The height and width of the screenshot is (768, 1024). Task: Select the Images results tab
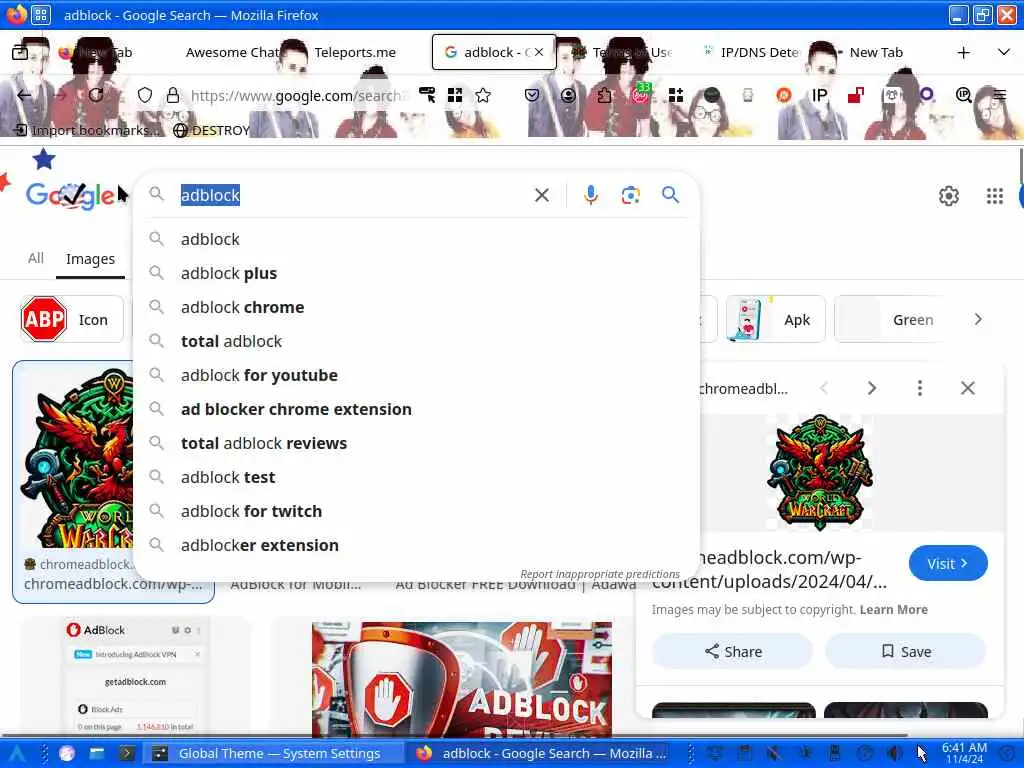(x=90, y=259)
